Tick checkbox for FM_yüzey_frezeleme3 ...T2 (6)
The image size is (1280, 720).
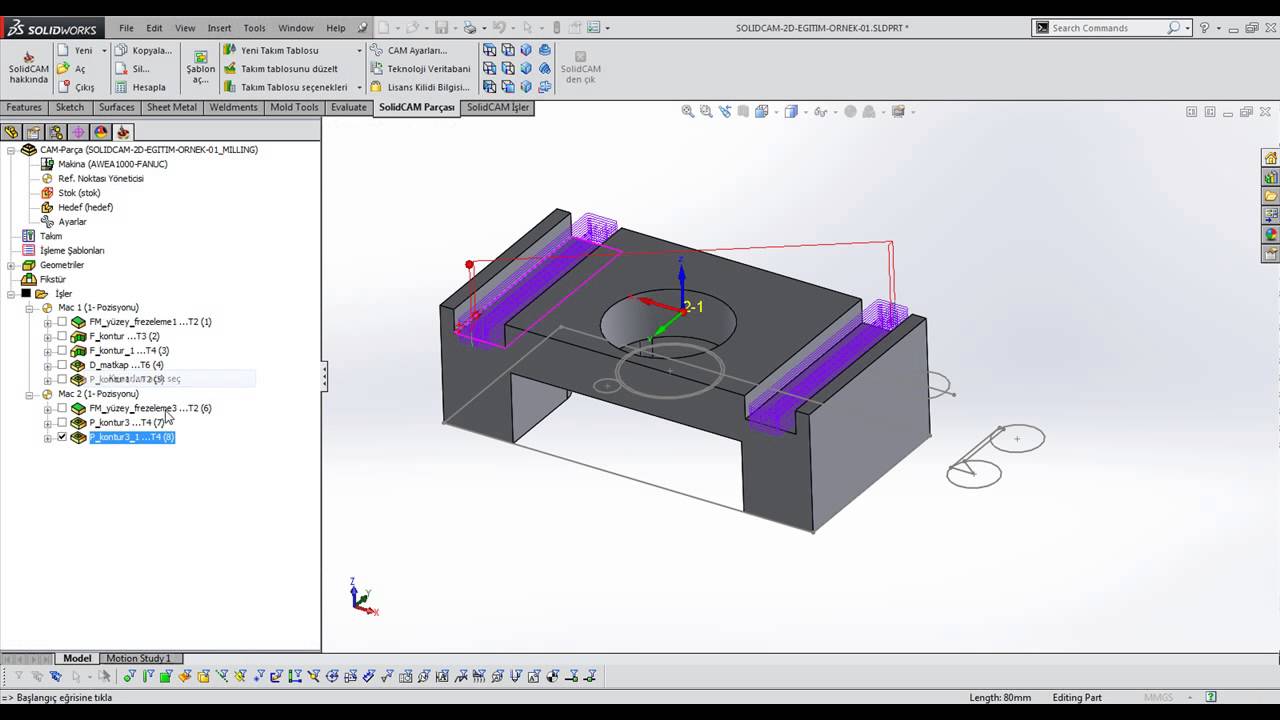pyautogui.click(x=62, y=408)
